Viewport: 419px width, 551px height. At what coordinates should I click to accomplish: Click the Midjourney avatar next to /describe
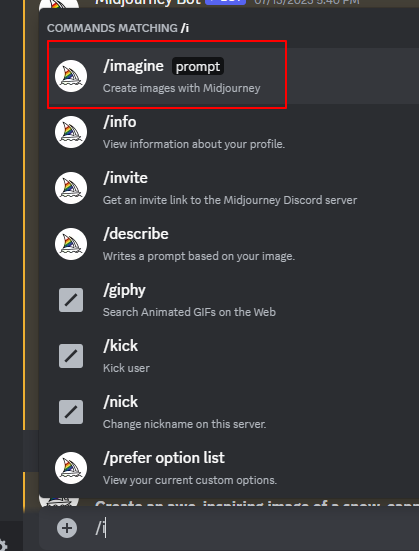pyautogui.click(x=71, y=244)
